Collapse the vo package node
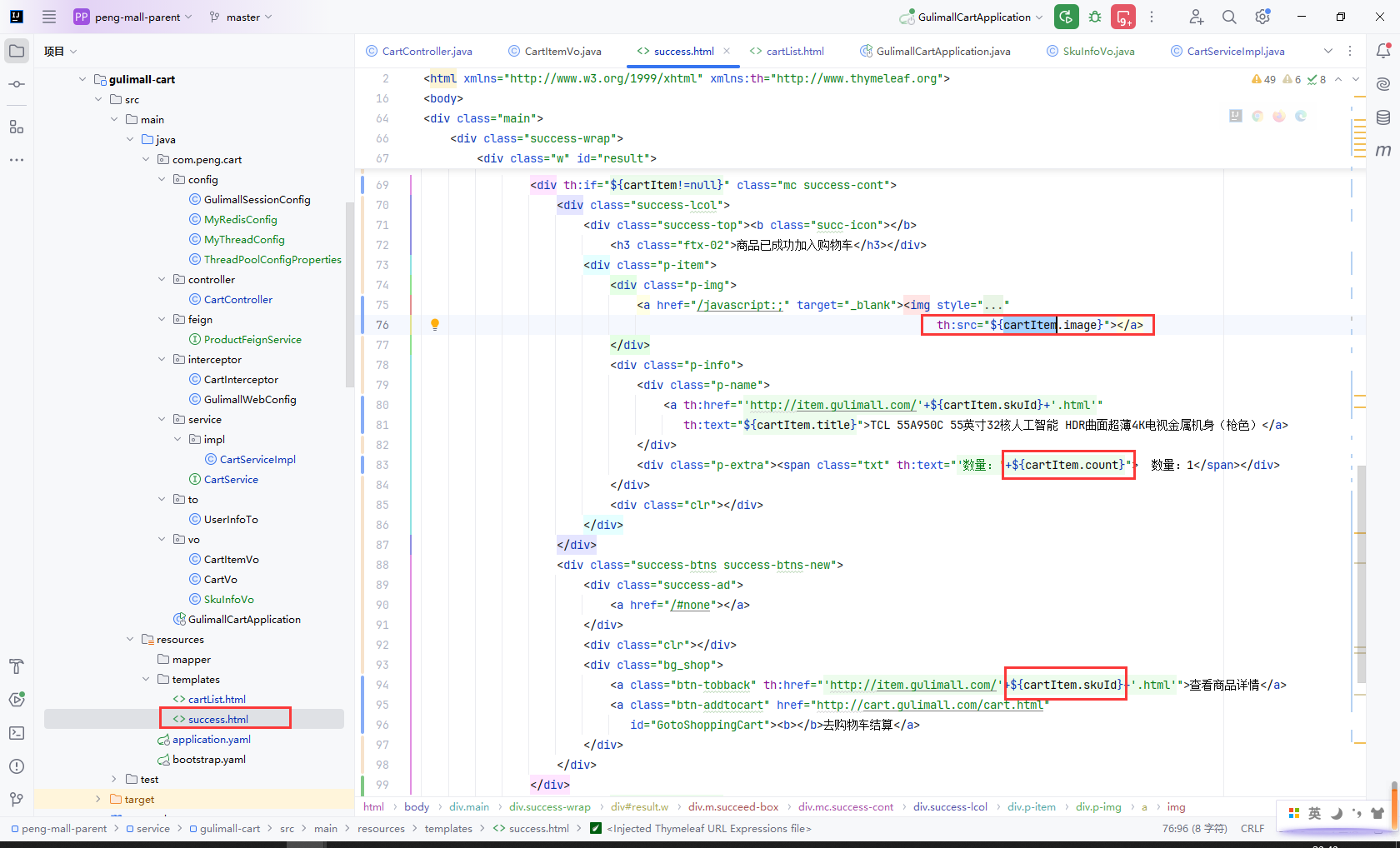The image size is (1400, 848). click(x=162, y=539)
